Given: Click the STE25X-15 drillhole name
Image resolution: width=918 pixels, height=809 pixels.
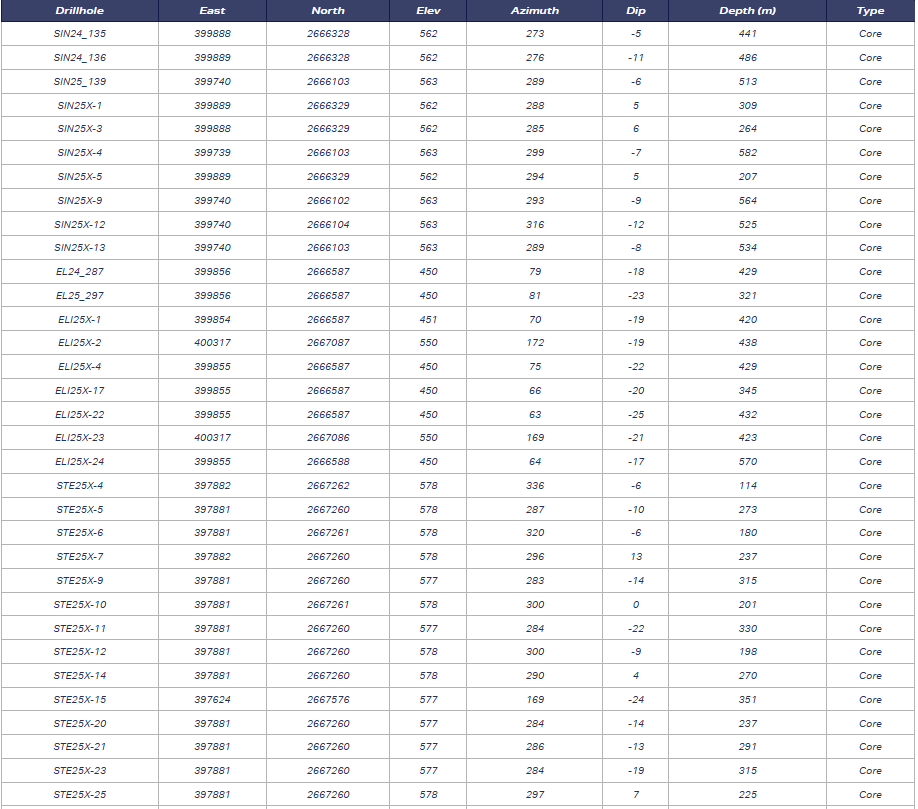Looking at the screenshot, I should coord(79,700).
